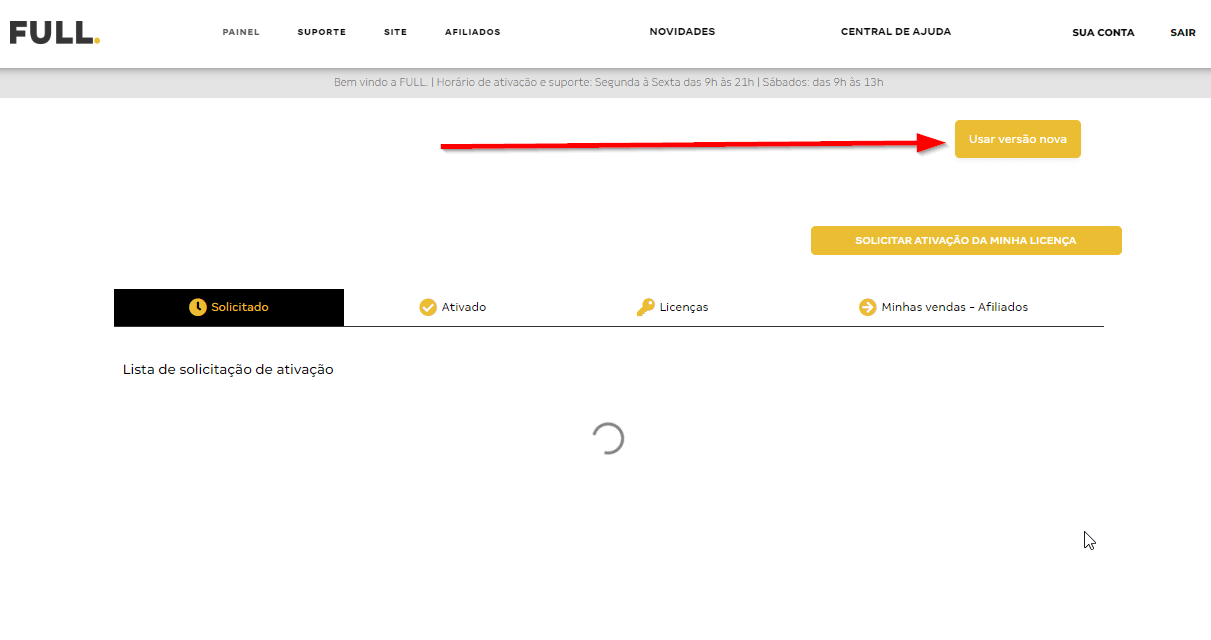
Task: Click the Lista de solicitação de ativação heading
Action: tap(228, 369)
